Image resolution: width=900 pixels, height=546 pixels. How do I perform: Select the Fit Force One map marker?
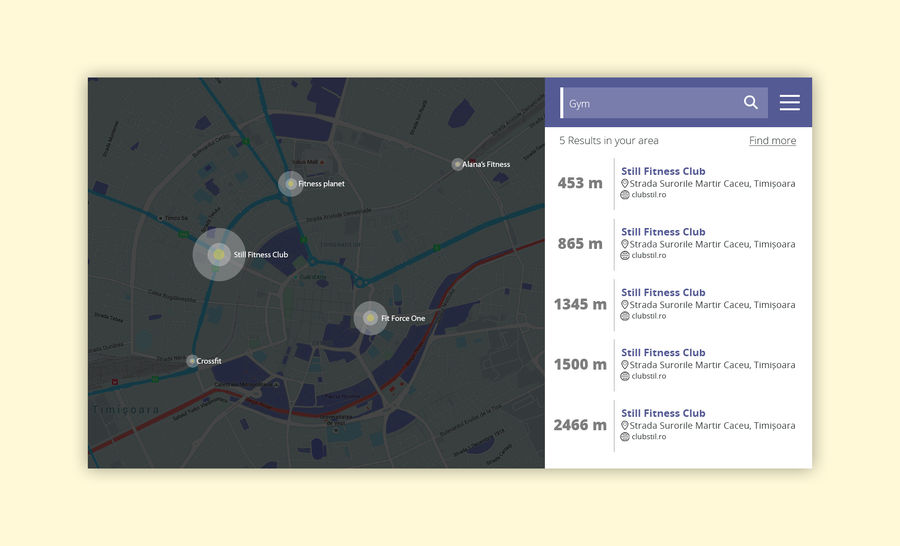tap(370, 318)
